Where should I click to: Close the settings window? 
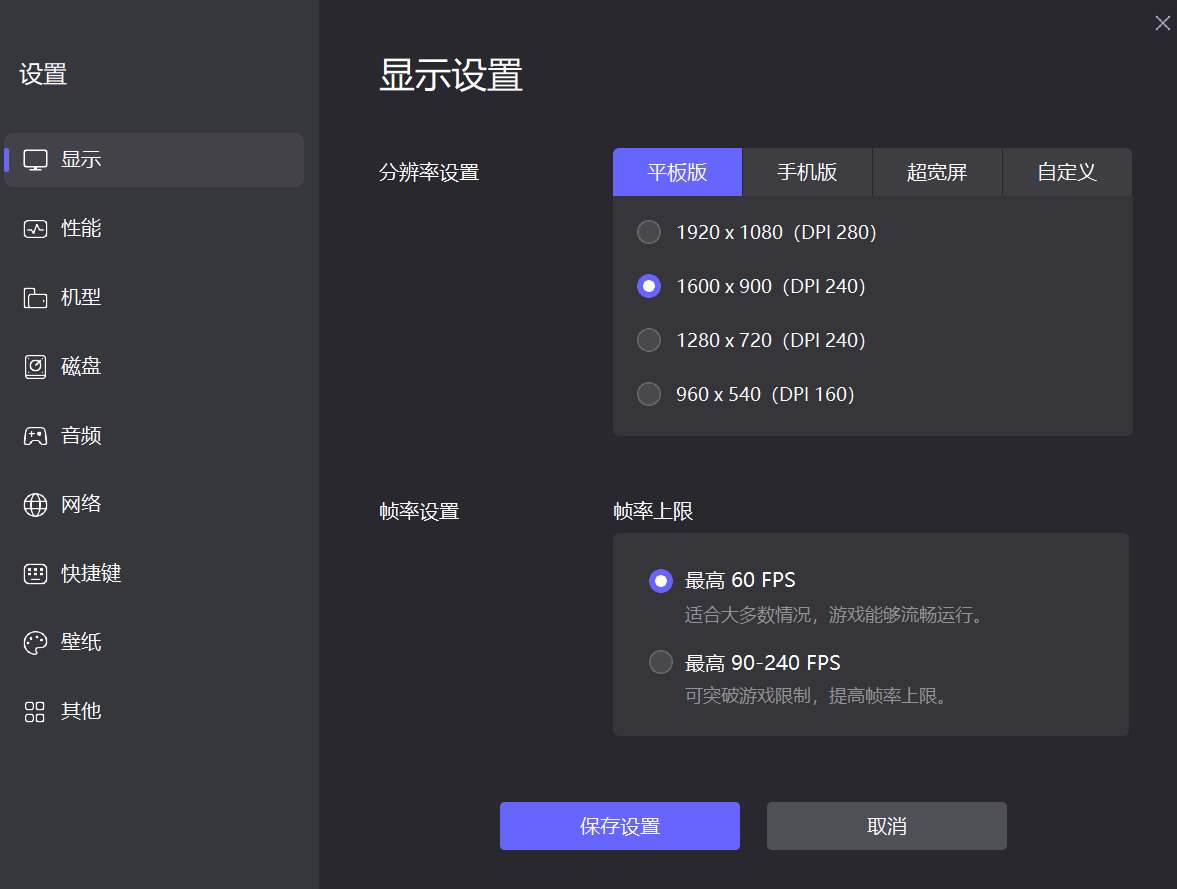click(1163, 22)
